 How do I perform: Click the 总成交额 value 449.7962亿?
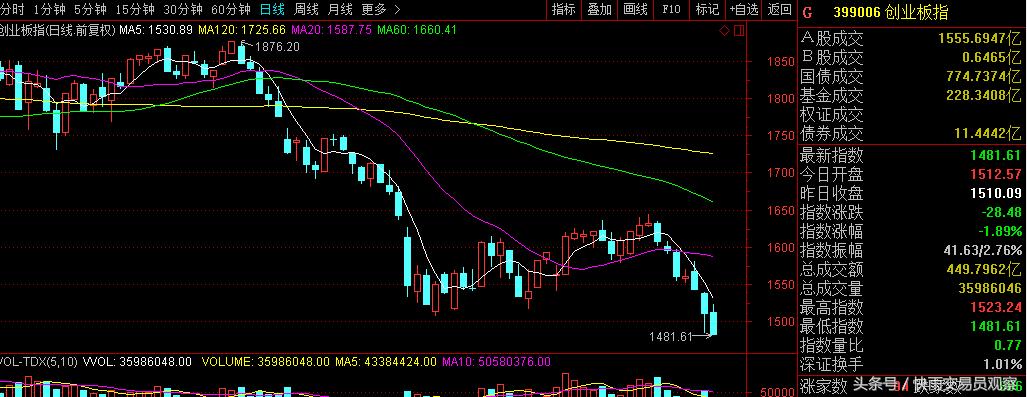click(985, 269)
